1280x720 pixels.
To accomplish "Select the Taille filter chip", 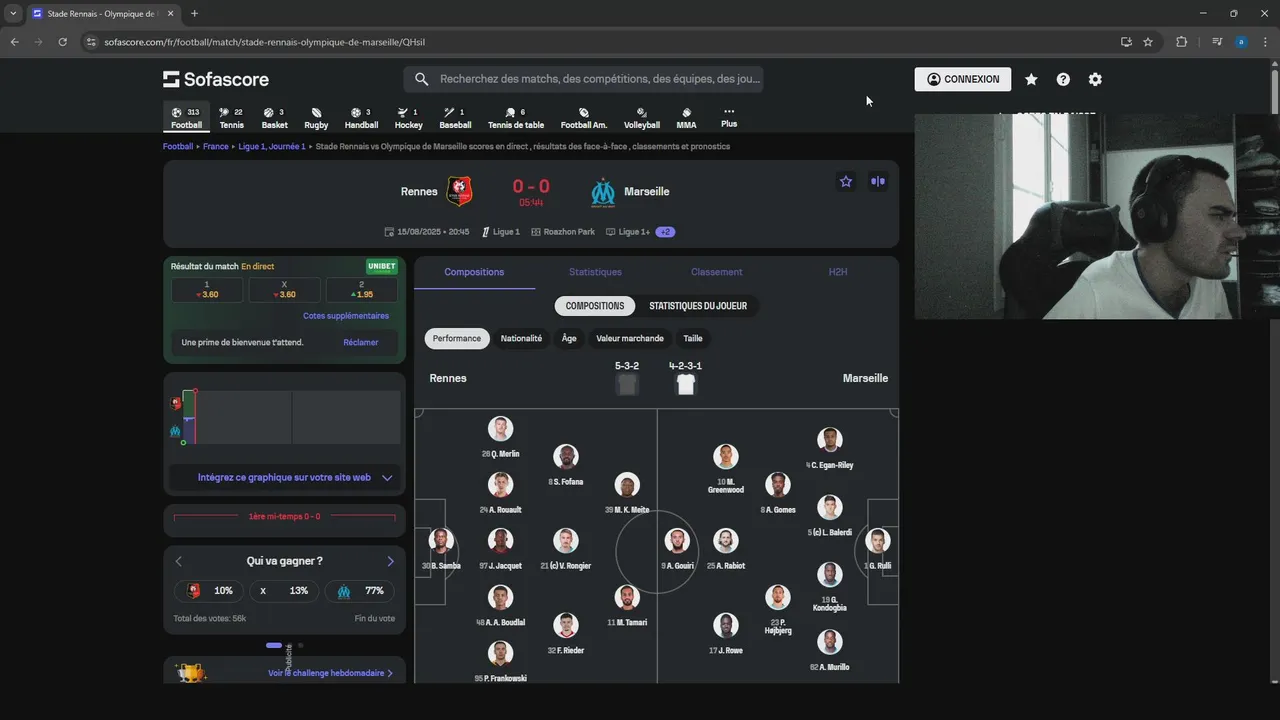I will tap(693, 338).
